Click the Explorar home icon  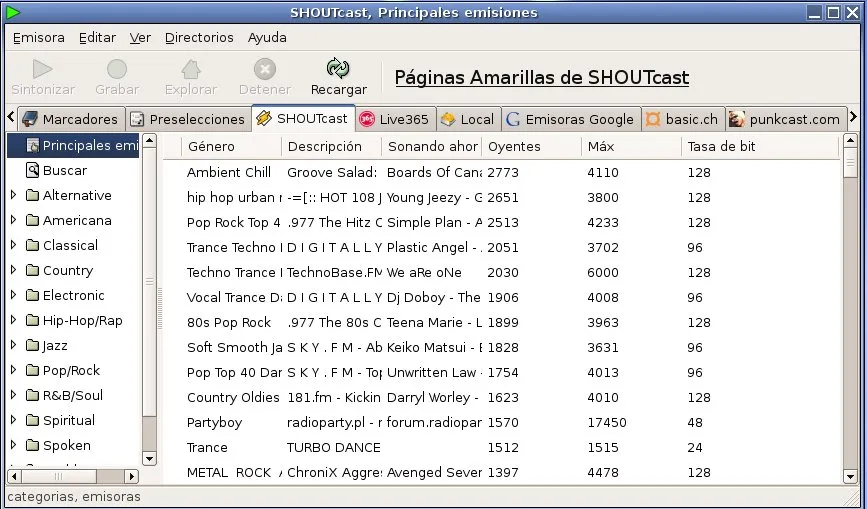190,69
